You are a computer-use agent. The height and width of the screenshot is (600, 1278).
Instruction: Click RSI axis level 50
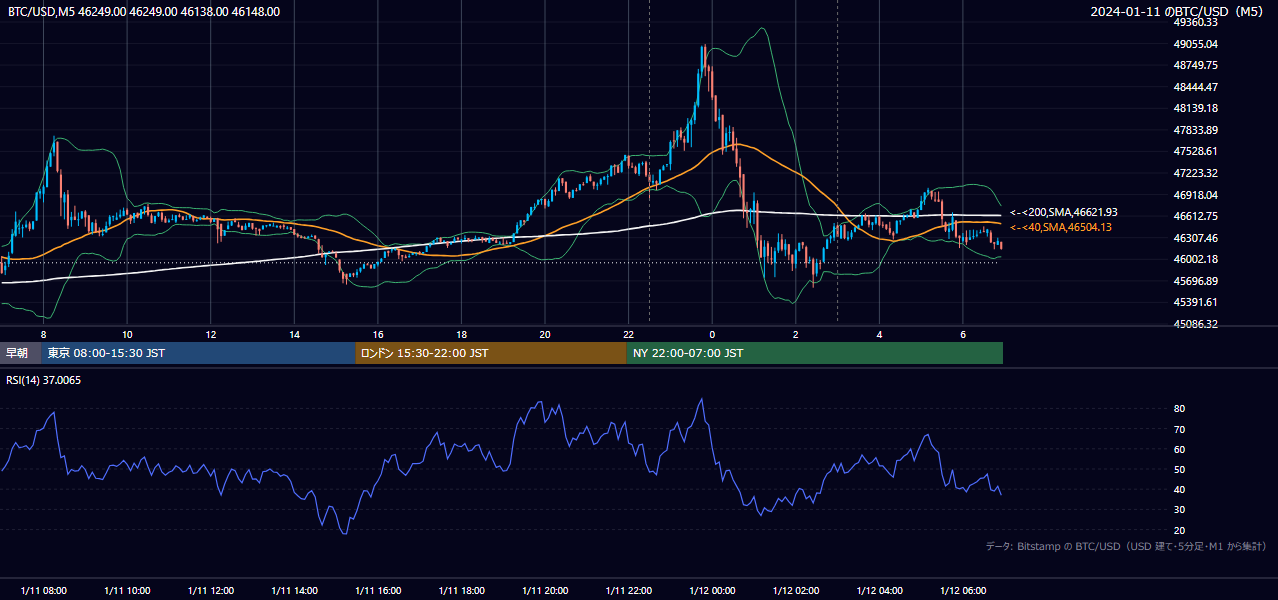(x=1179, y=469)
